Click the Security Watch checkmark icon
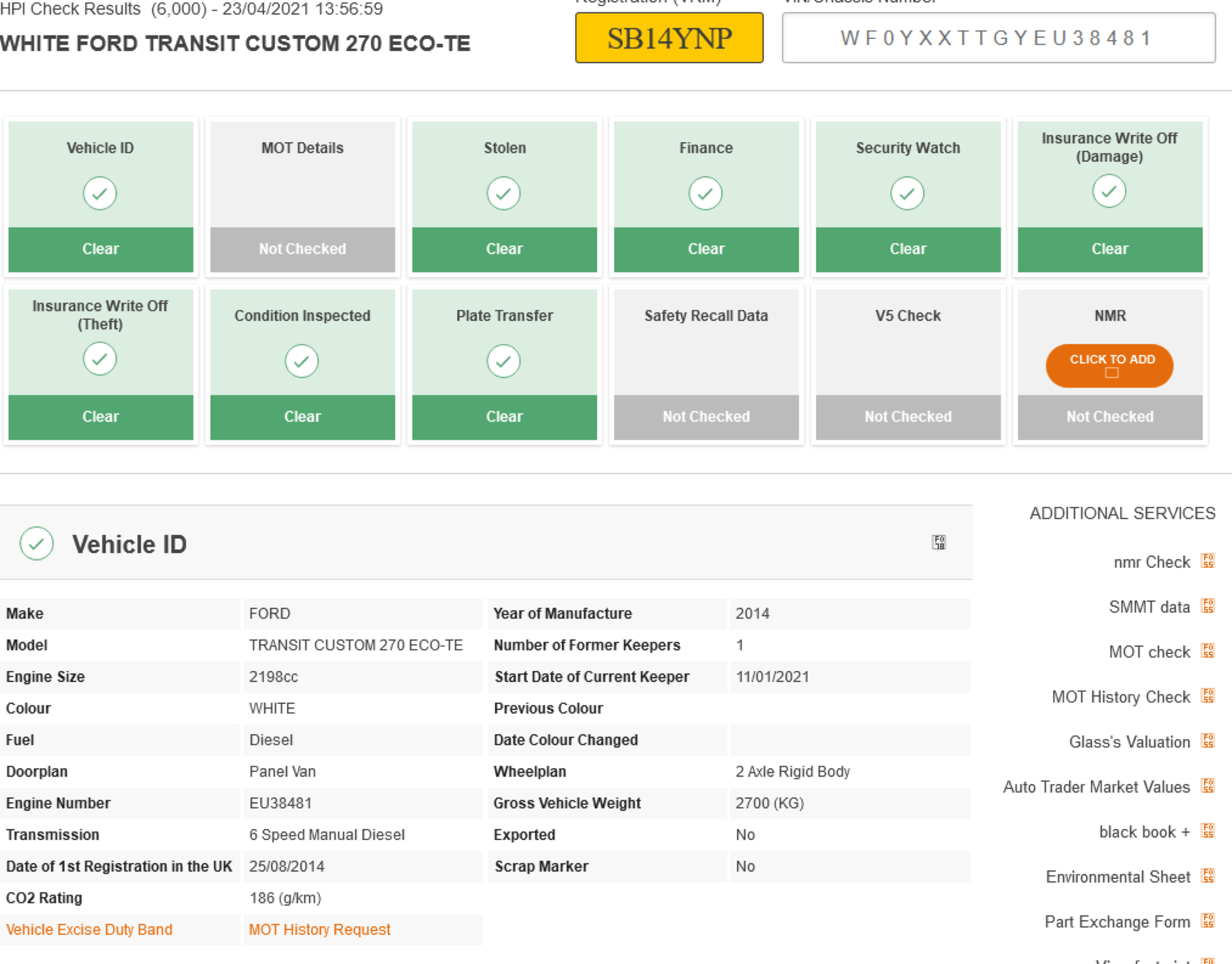1232x964 pixels. [x=907, y=193]
